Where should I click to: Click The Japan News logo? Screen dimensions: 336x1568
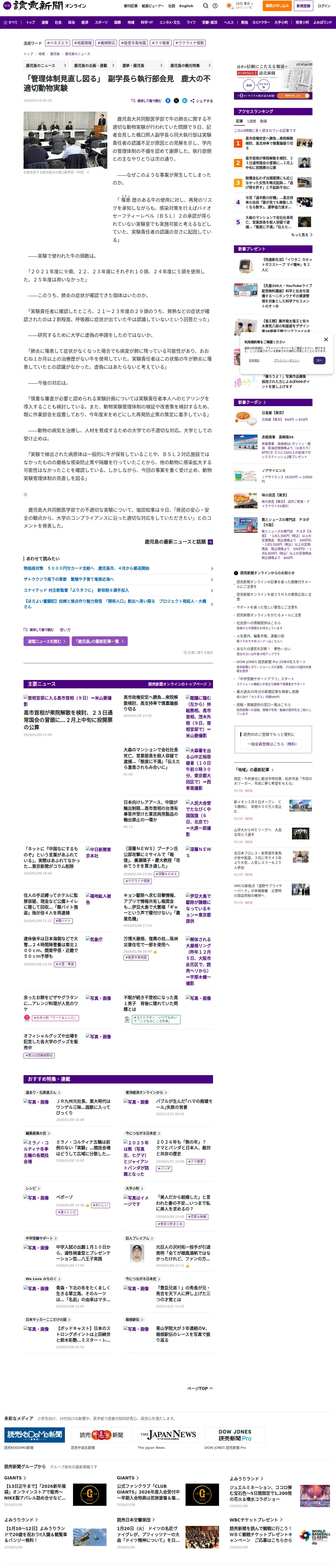coord(168,1435)
